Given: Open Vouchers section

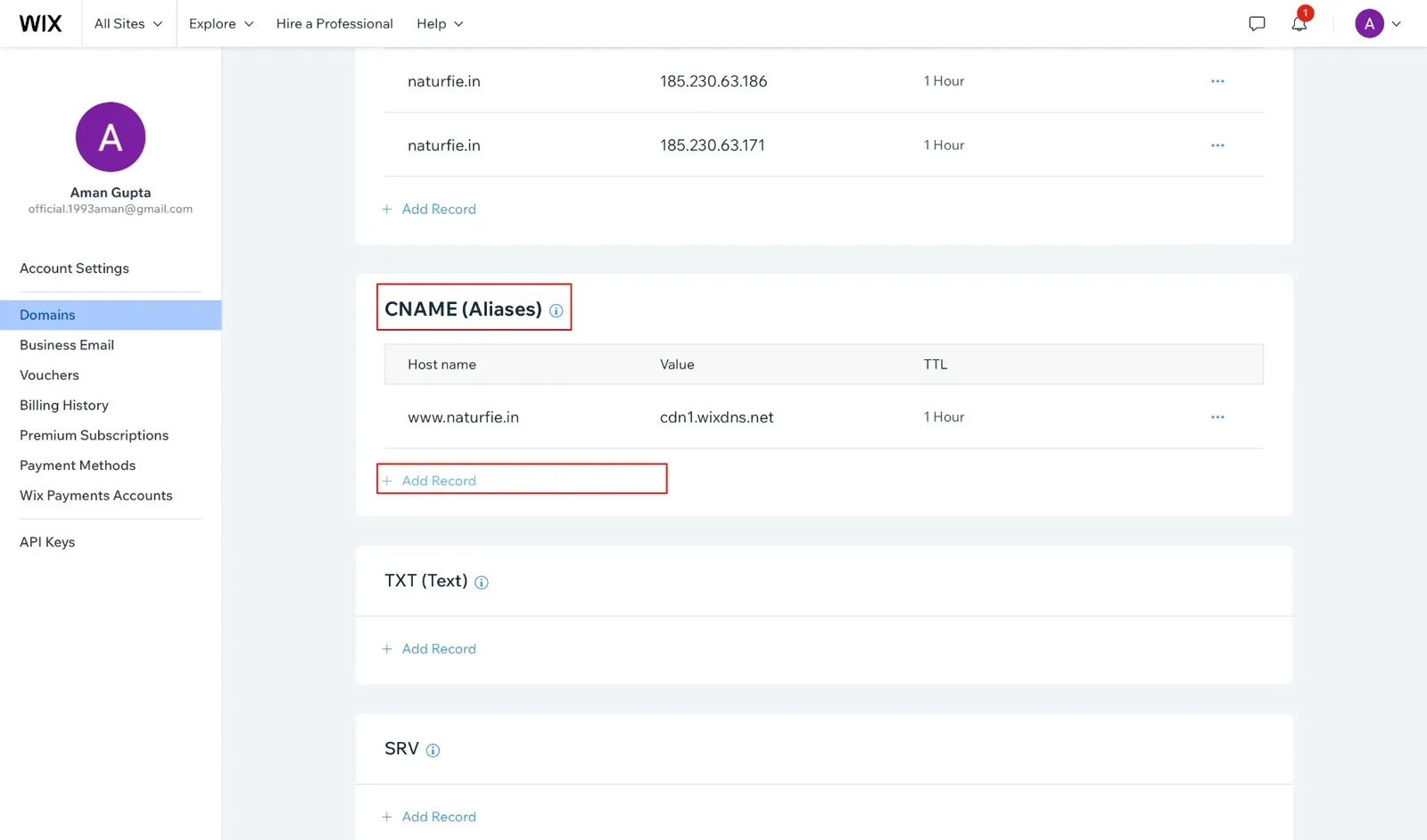Looking at the screenshot, I should pyautogui.click(x=49, y=375).
